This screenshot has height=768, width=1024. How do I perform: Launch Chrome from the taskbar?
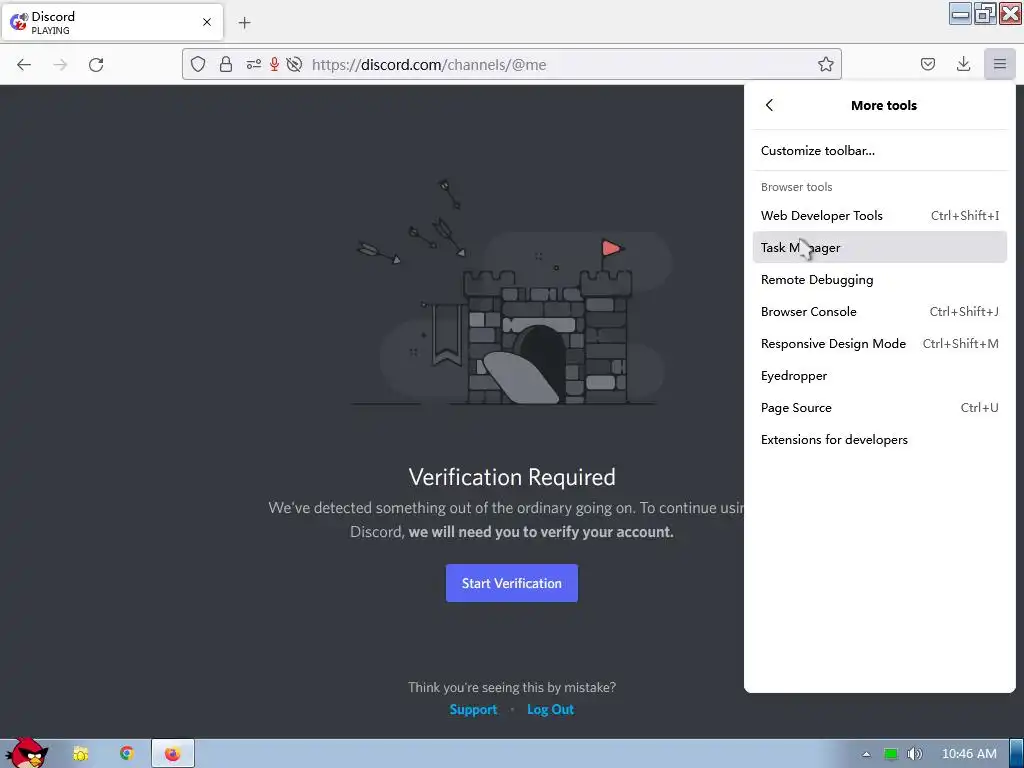127,754
